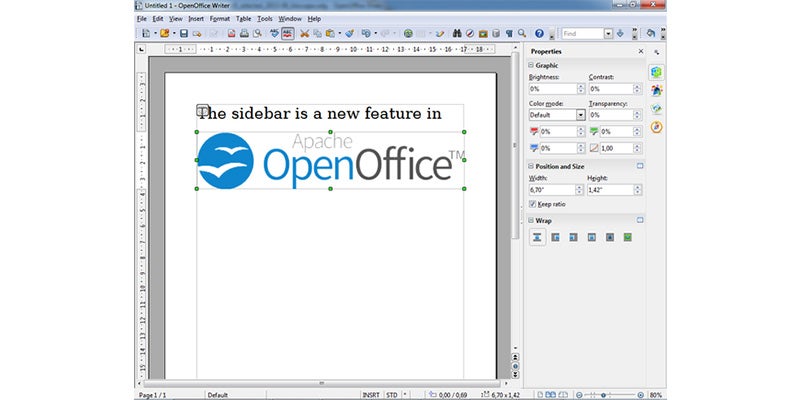Open more options for Position and Size

[640, 165]
